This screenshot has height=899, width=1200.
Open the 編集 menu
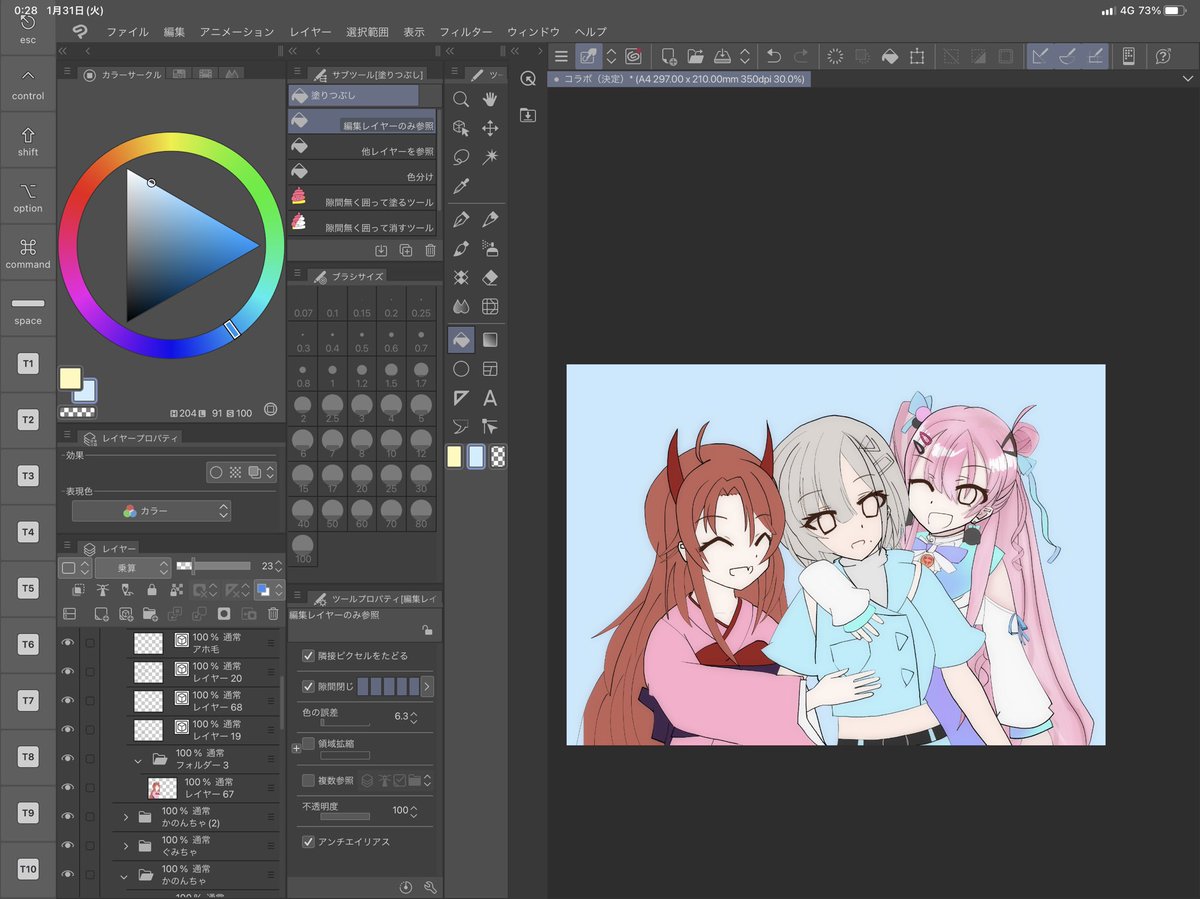pyautogui.click(x=175, y=32)
